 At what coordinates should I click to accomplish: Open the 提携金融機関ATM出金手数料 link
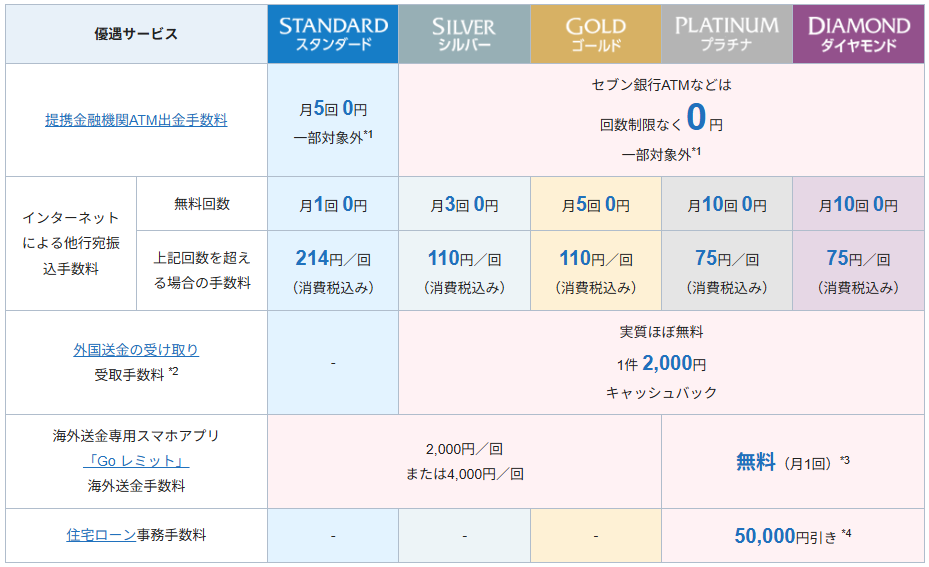(x=136, y=120)
